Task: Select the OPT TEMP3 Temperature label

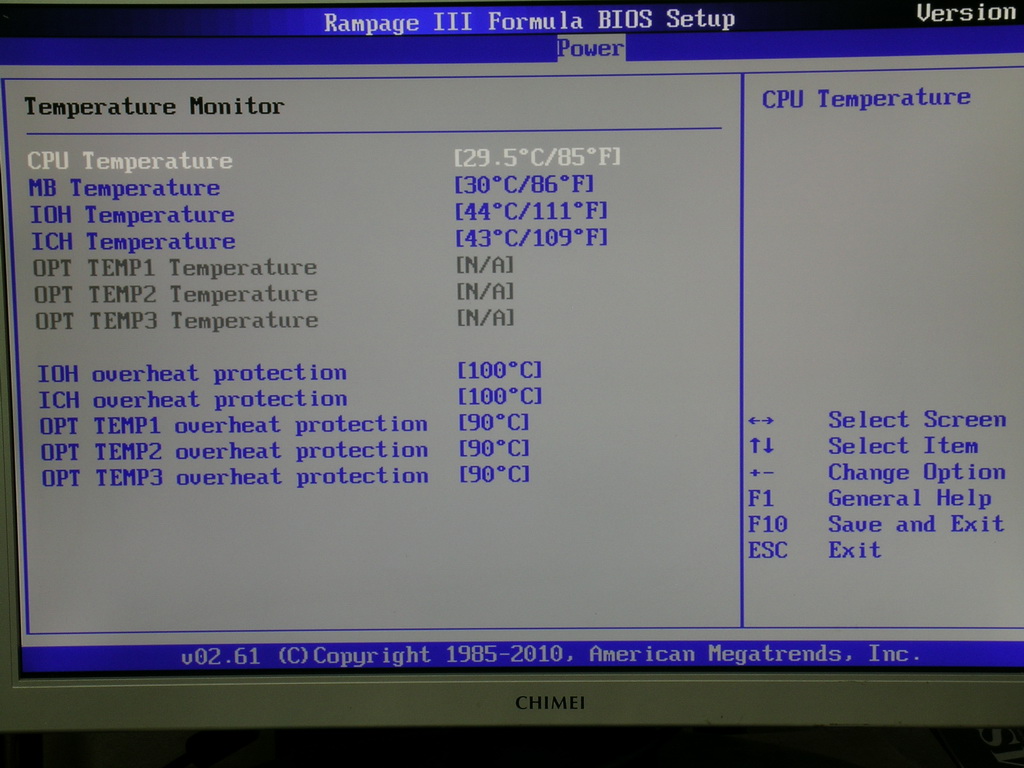Action: pos(177,321)
